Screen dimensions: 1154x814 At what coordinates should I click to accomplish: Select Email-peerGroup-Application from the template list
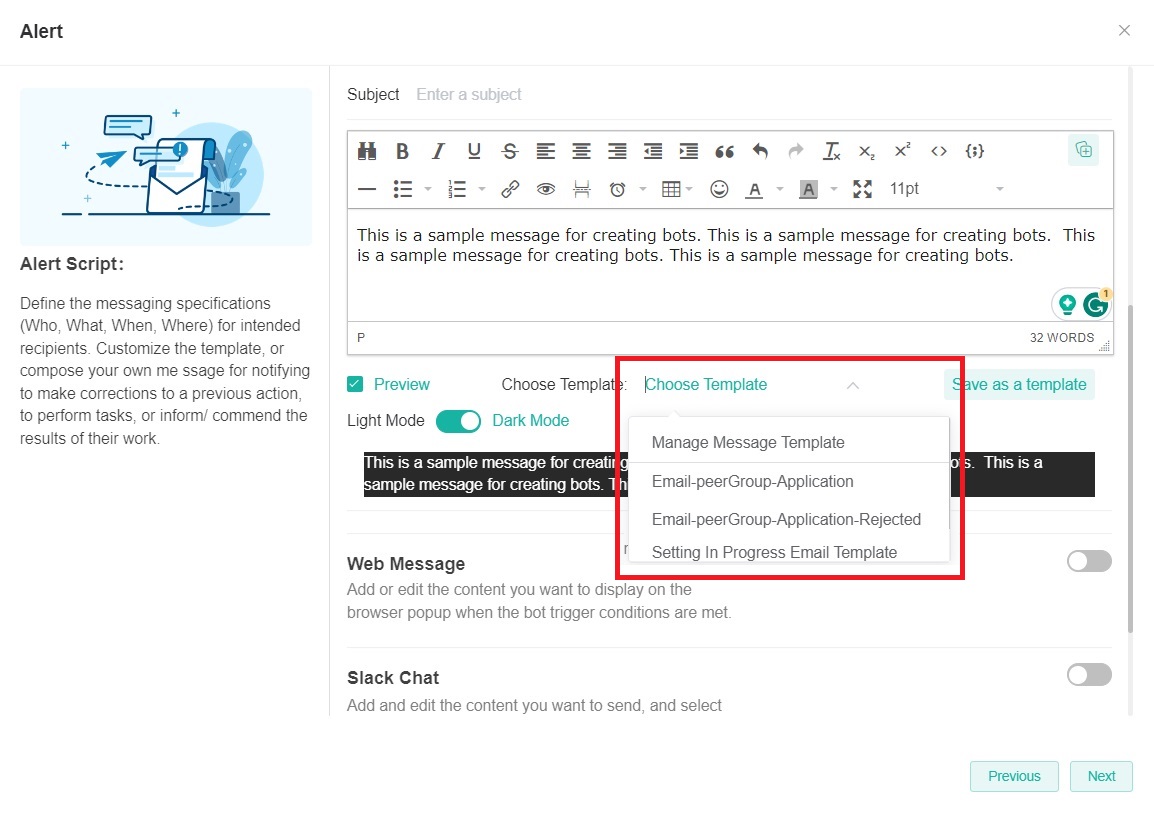pos(752,481)
